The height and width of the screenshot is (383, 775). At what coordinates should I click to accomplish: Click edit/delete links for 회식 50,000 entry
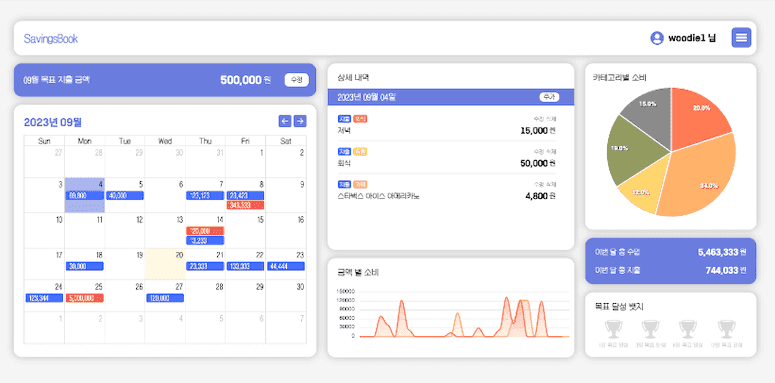point(545,151)
